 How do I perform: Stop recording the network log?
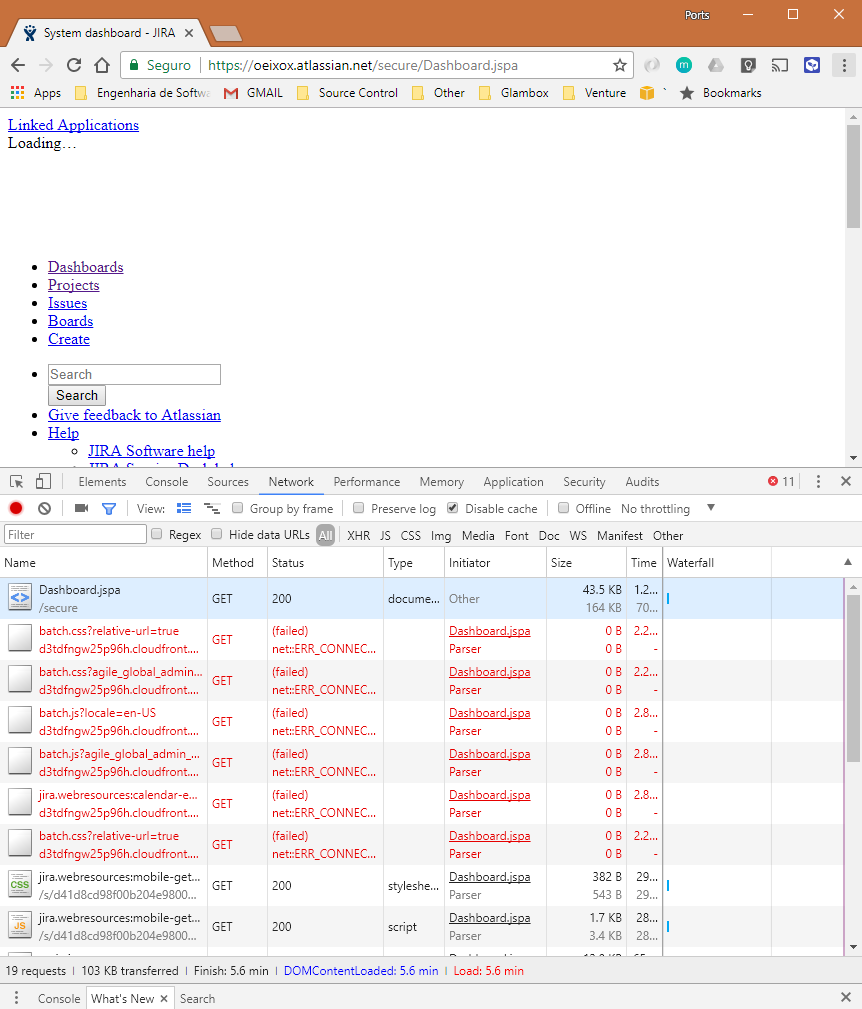tap(16, 508)
